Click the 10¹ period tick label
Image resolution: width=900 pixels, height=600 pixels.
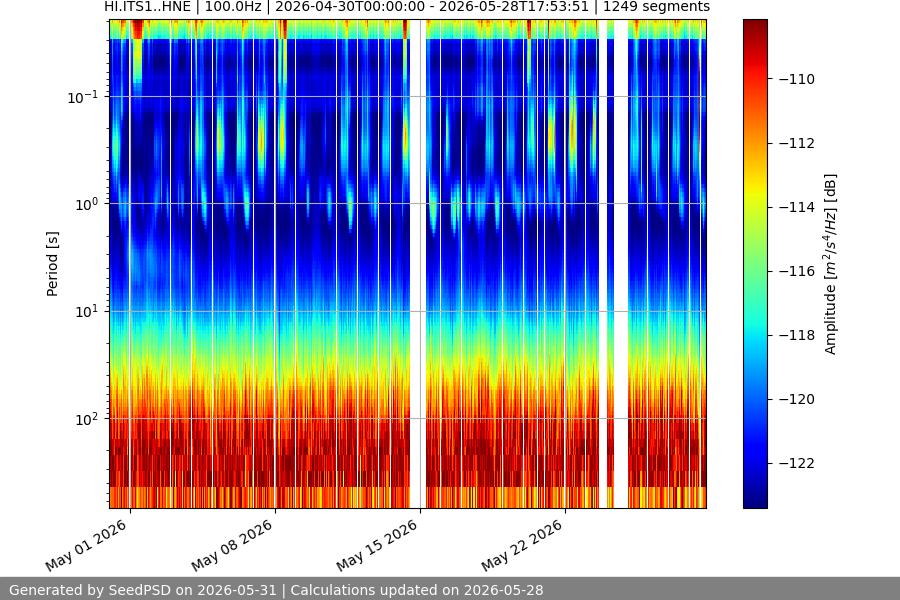(86, 312)
